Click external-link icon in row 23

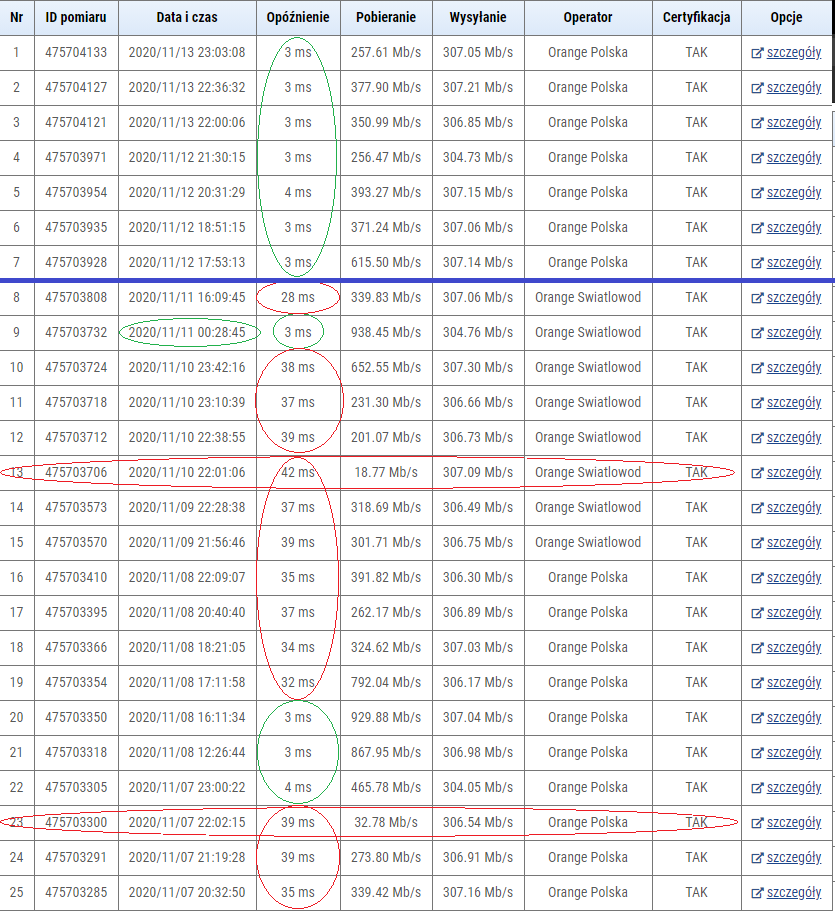757,823
